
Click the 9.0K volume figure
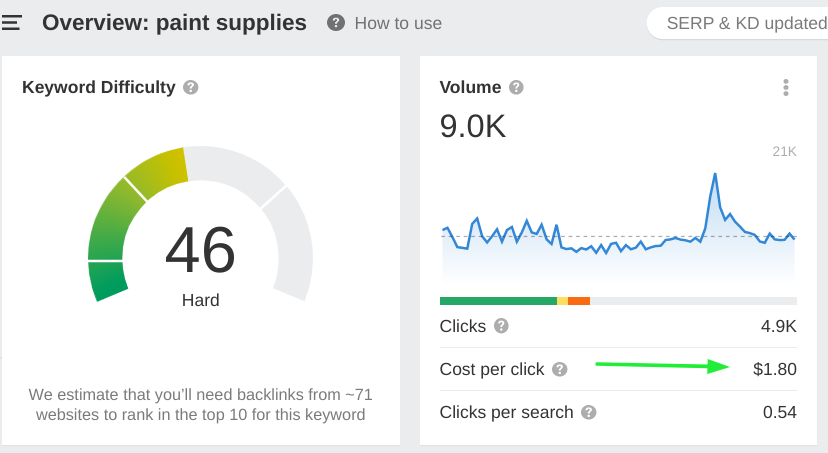(472, 127)
